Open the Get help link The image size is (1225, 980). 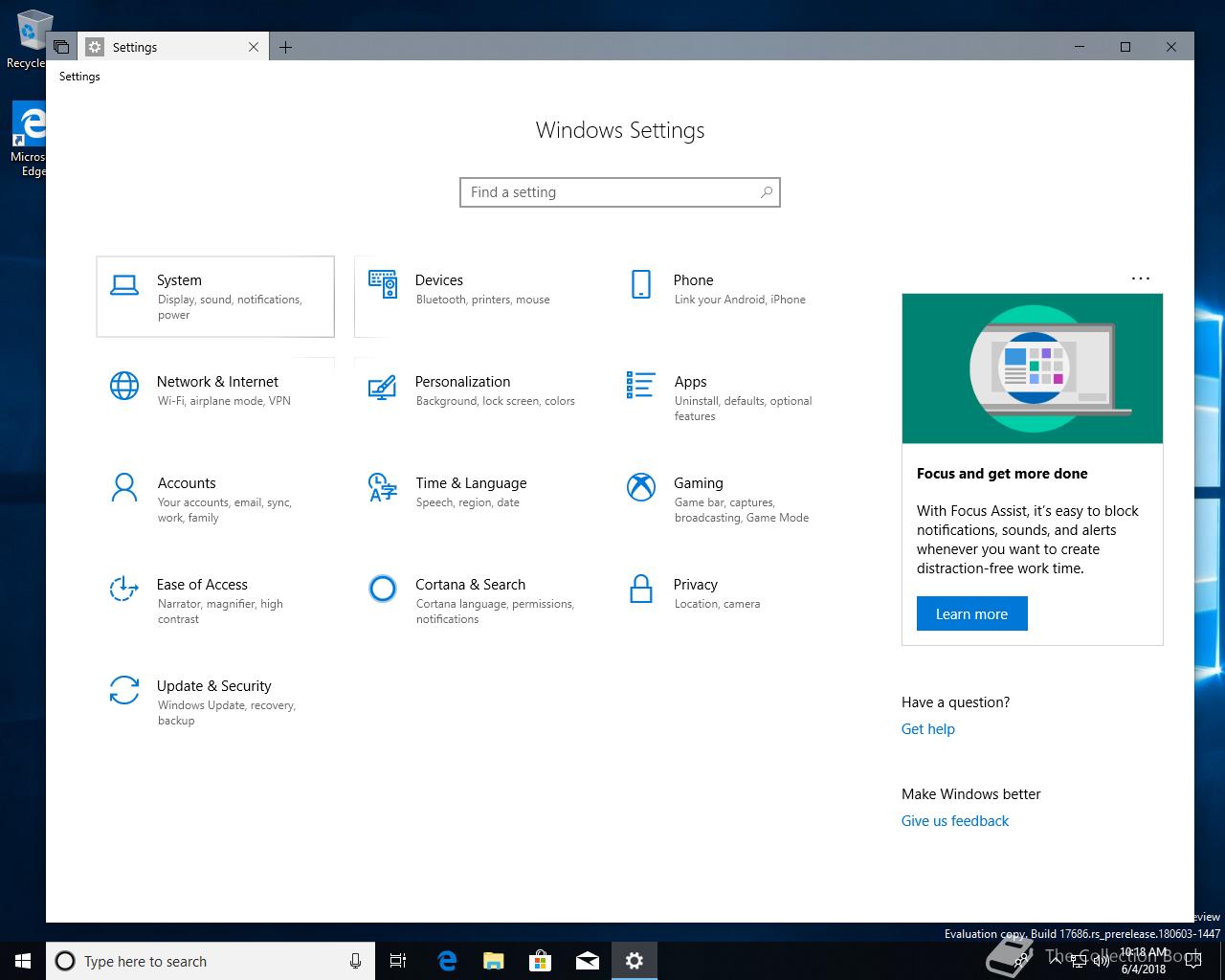928,729
